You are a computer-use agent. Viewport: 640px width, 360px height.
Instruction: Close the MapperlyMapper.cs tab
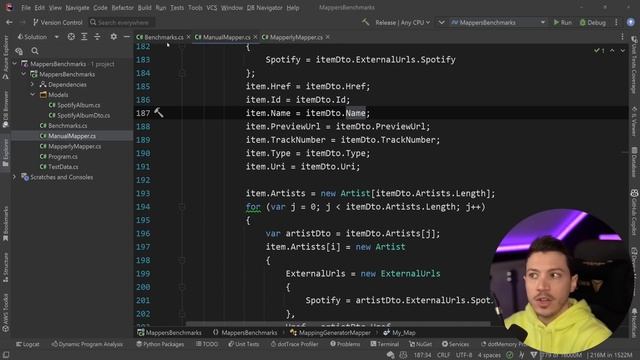click(328, 37)
